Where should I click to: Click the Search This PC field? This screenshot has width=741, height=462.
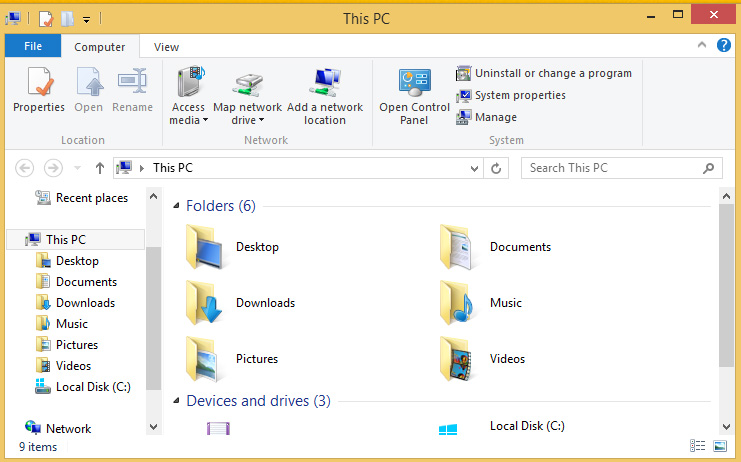[x=621, y=168]
